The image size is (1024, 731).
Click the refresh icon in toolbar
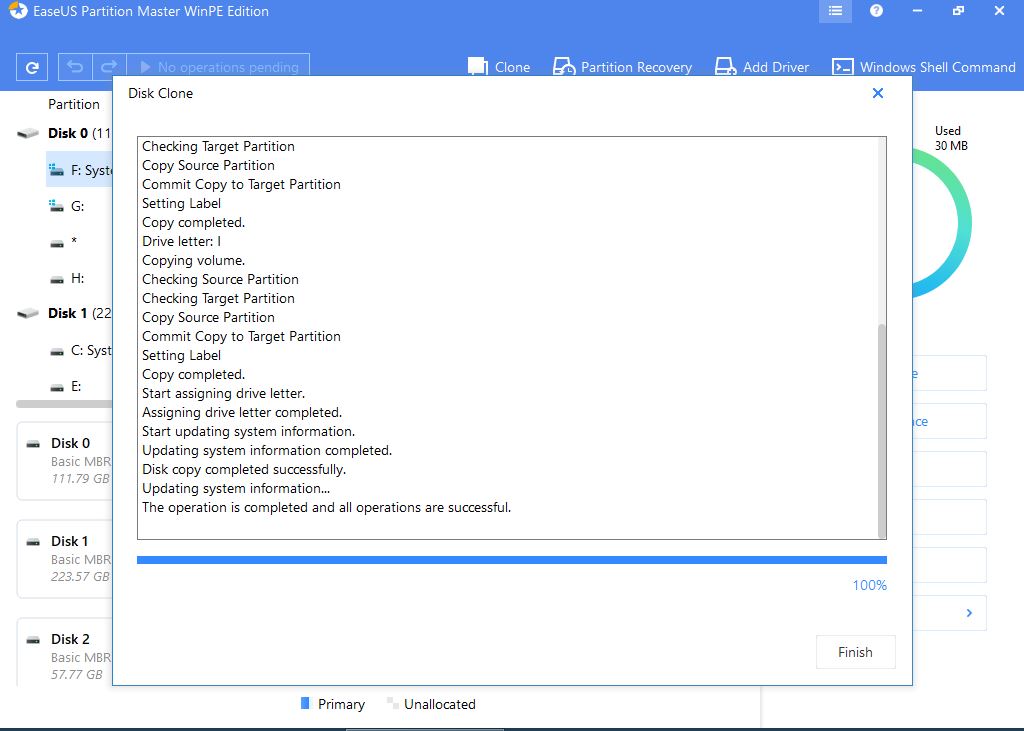coord(32,67)
